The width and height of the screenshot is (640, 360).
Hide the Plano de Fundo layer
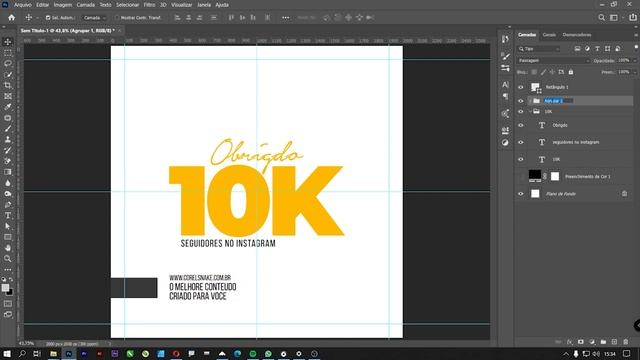tap(521, 194)
